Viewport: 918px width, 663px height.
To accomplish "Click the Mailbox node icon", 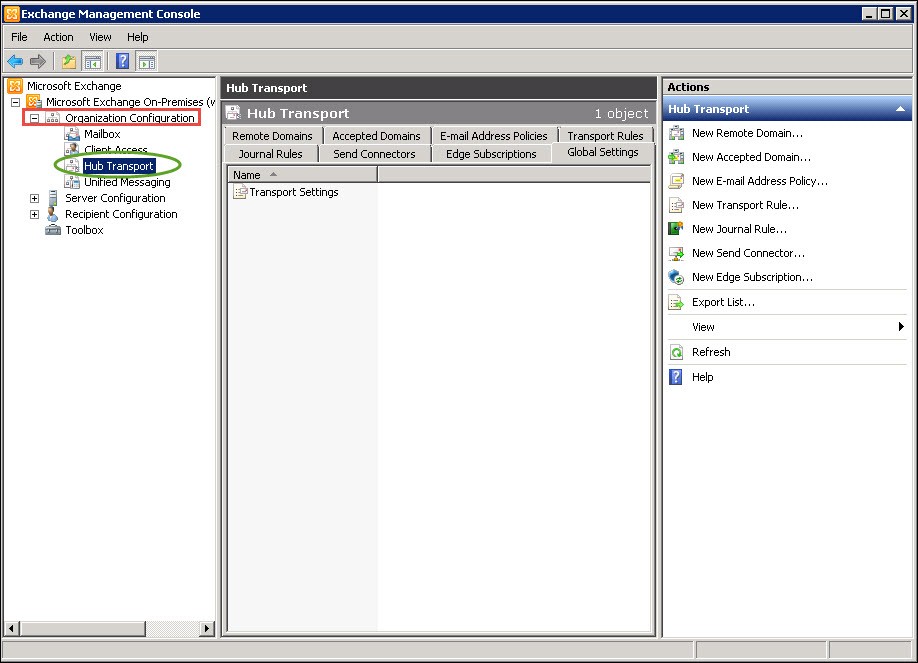I will [72, 134].
